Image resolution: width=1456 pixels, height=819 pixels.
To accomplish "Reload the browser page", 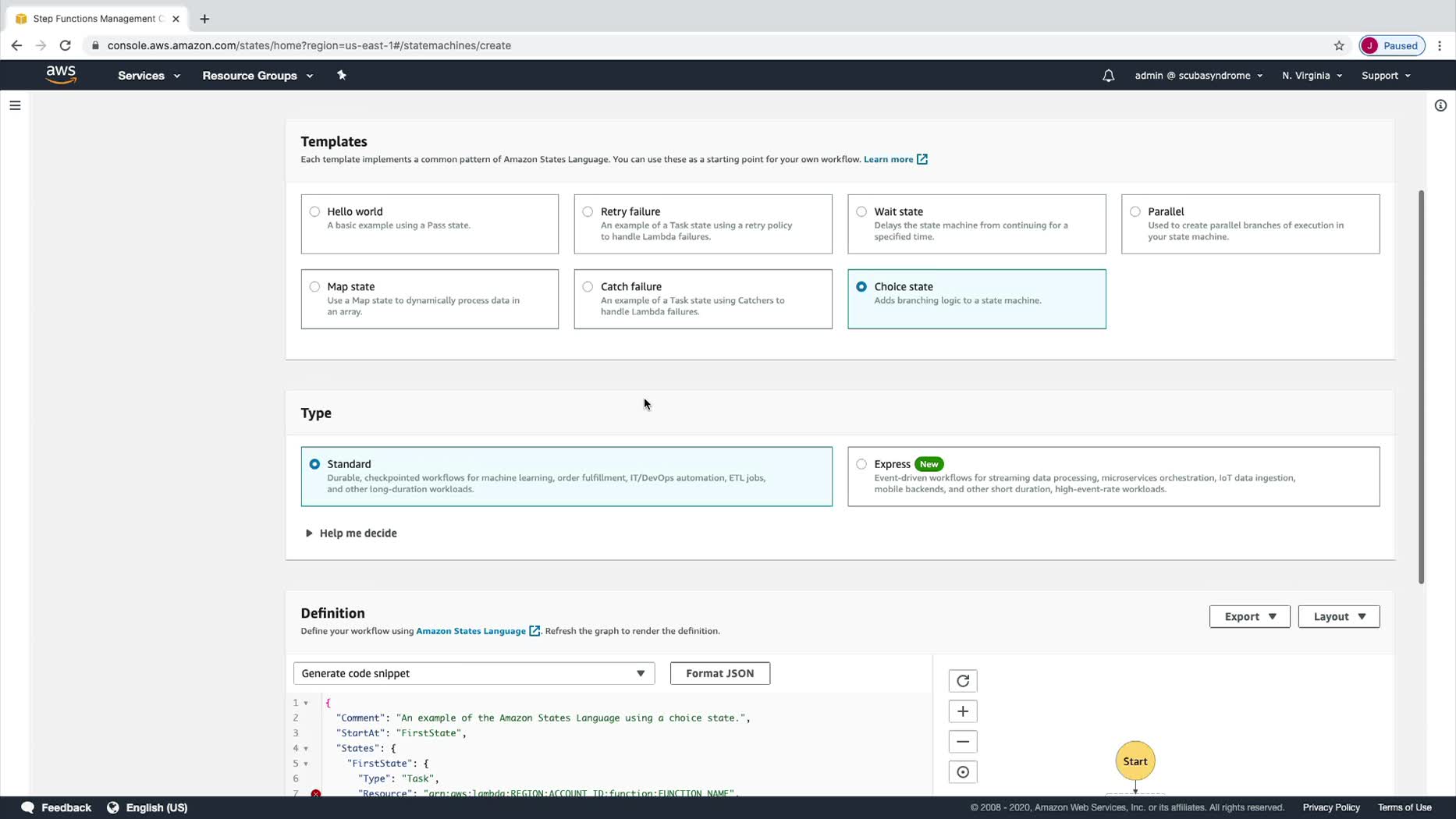I will pos(66,45).
